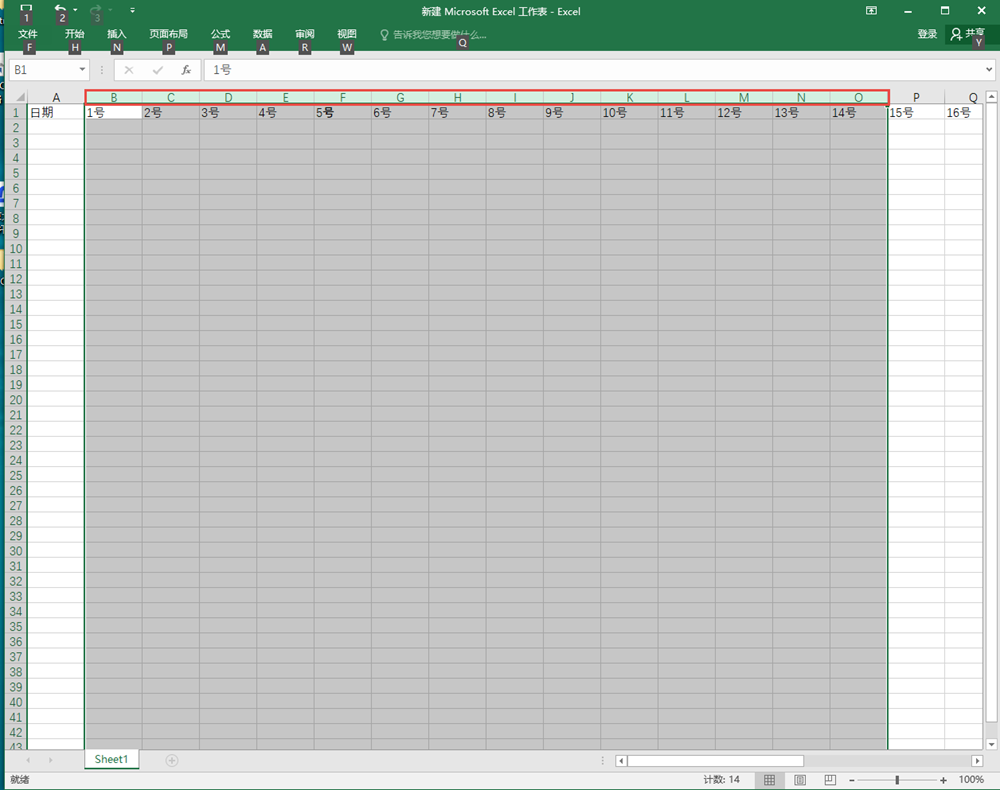
Task: Click the Select All corner triangle
Action: tap(17, 97)
